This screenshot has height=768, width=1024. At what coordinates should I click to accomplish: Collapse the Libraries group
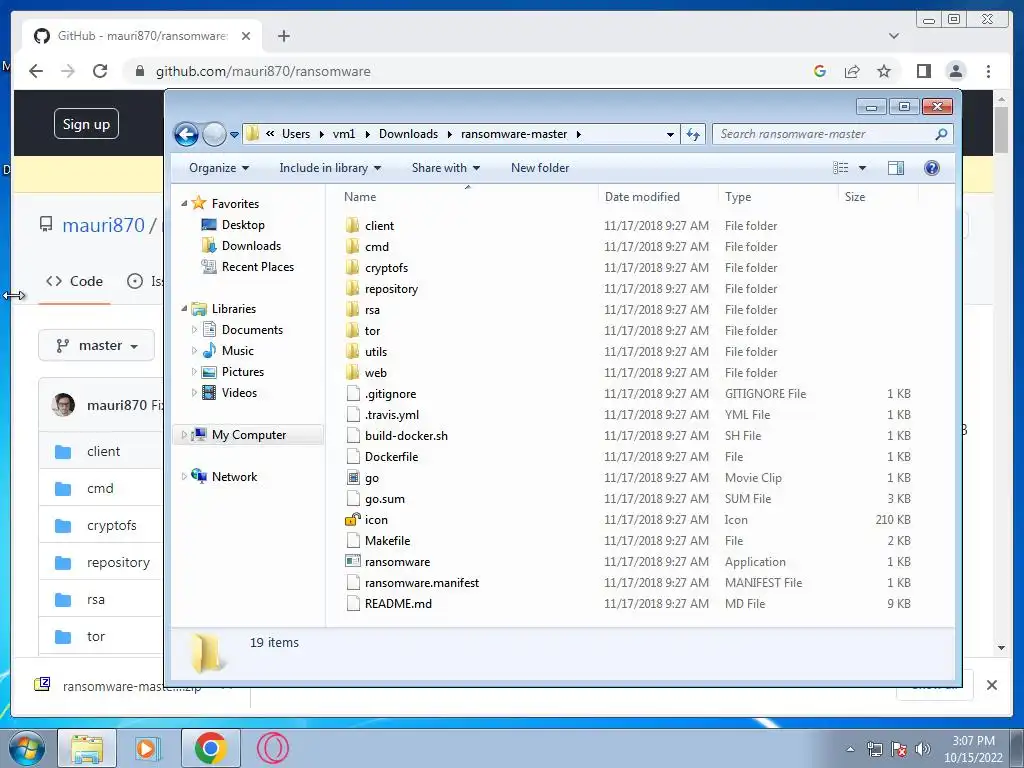click(x=184, y=308)
